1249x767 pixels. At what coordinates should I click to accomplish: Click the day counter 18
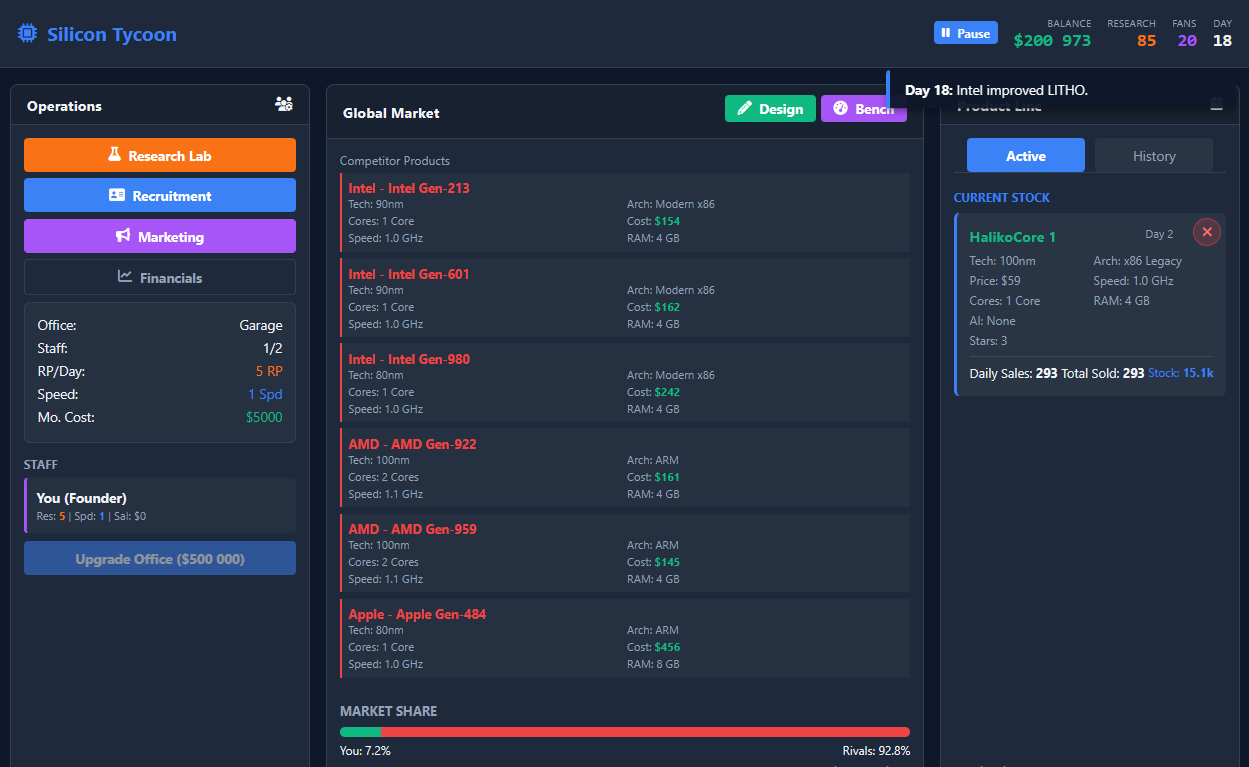(1222, 41)
